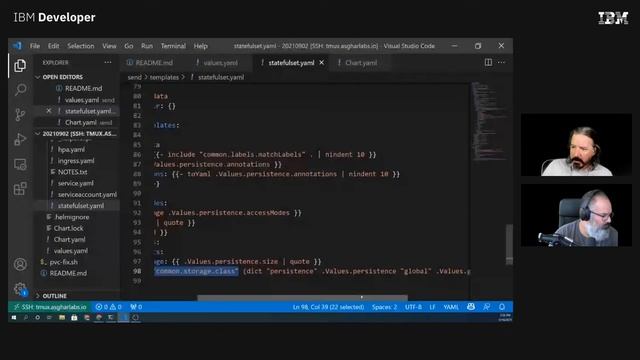This screenshot has height=360, width=640.
Task: Open the Remote Explorer view
Action: [x=20, y=164]
